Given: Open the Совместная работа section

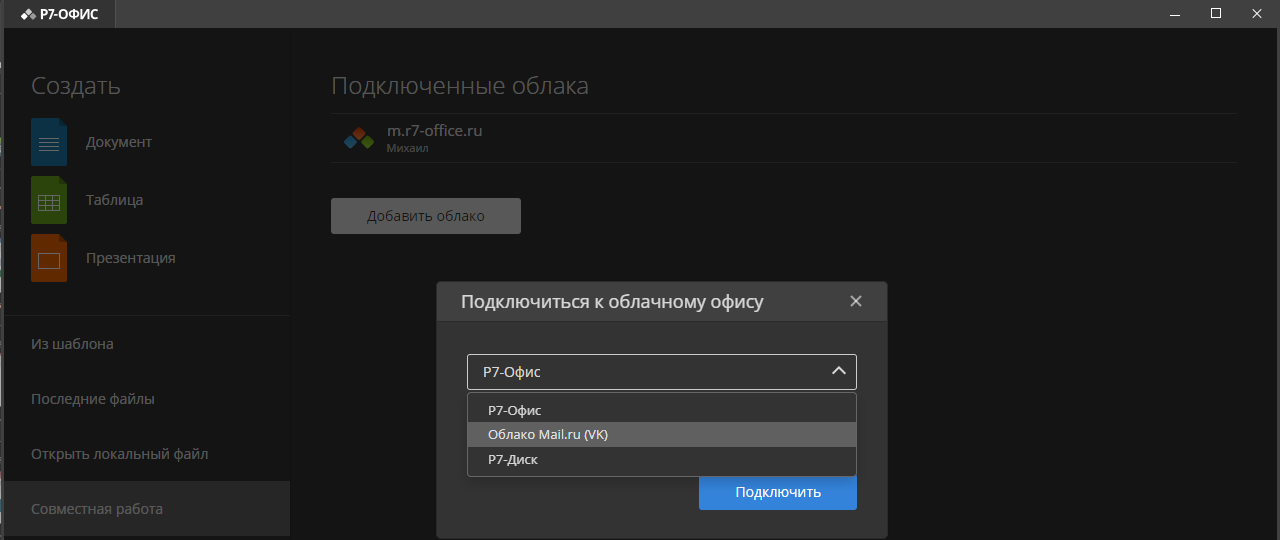Looking at the screenshot, I should pos(146,509).
